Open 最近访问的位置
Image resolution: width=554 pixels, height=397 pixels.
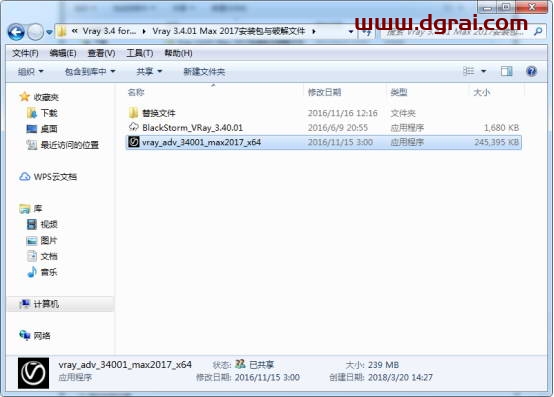point(70,145)
